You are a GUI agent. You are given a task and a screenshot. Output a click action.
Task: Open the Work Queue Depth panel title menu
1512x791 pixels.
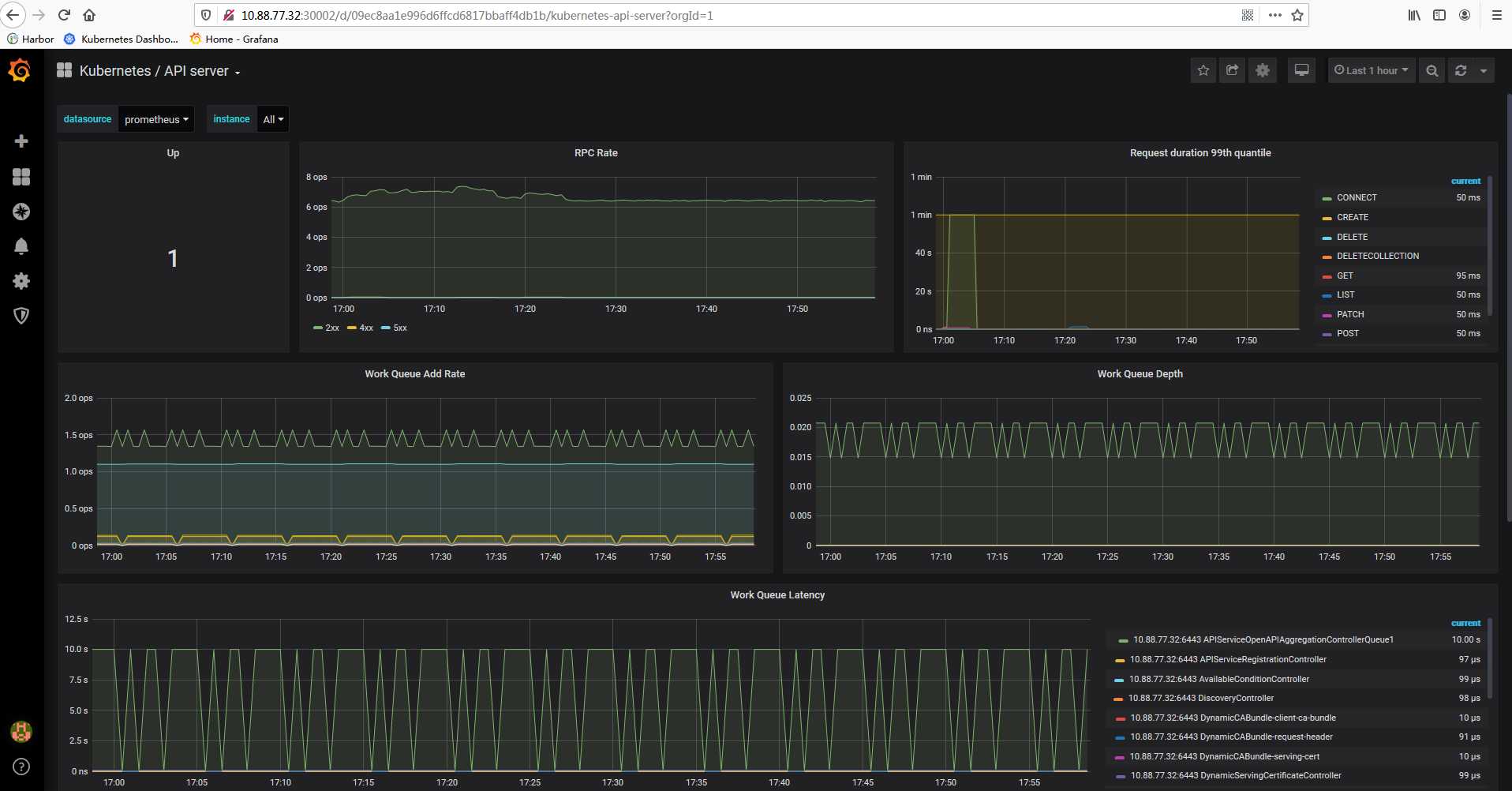(1140, 374)
